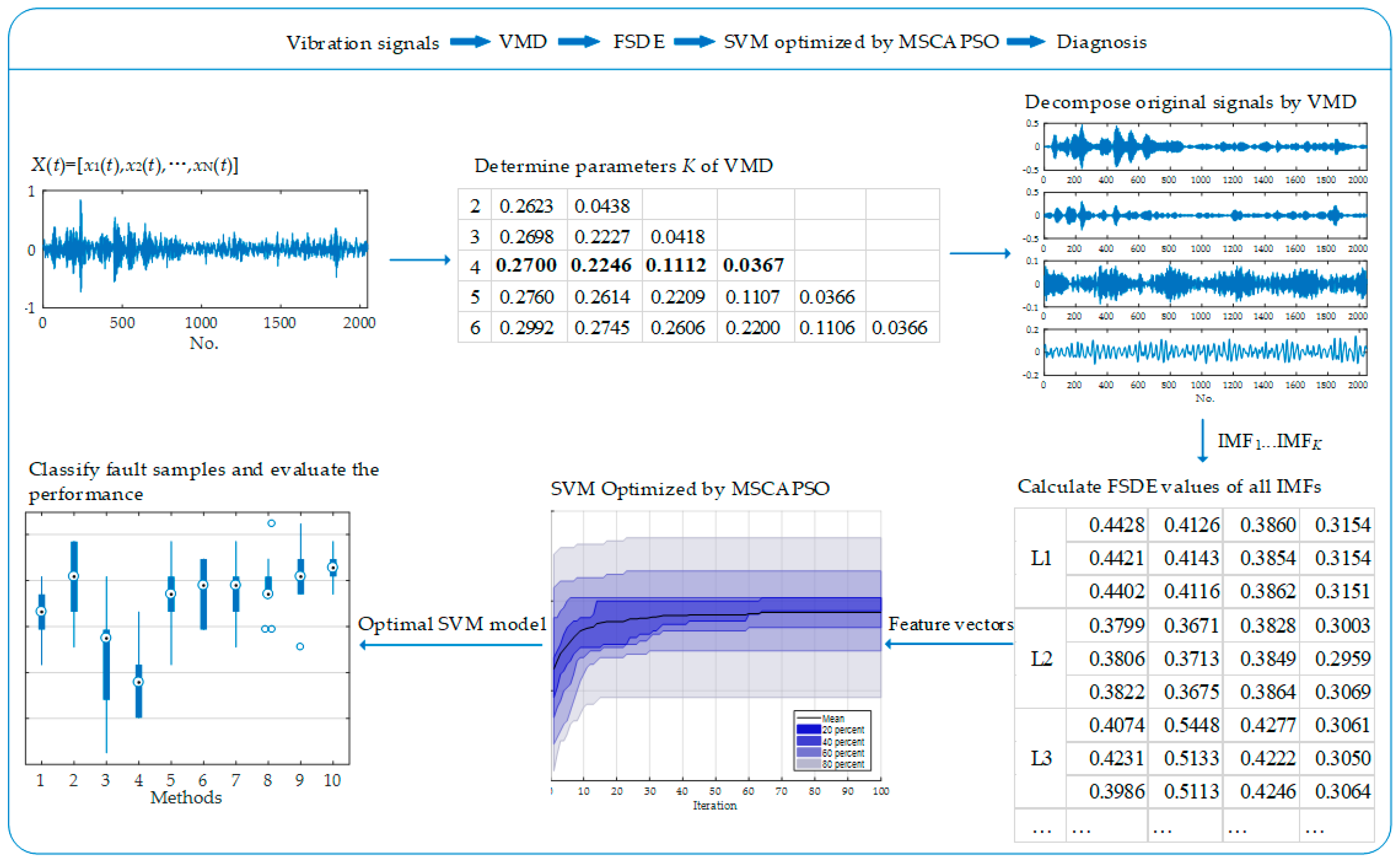Click the arrow between VMD and FSDE
Viewport: 1400px width, 867px height.
(x=579, y=42)
